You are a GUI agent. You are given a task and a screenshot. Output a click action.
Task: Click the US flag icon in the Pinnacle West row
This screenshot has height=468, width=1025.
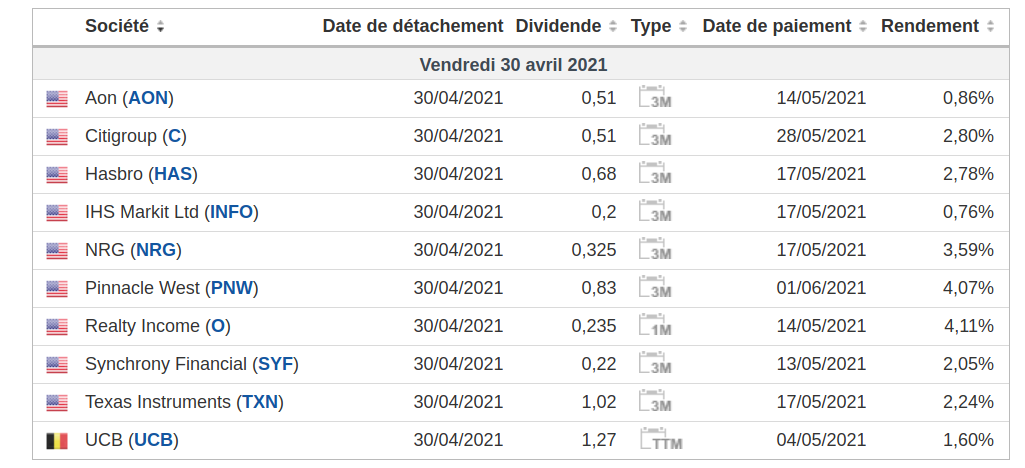[x=57, y=288]
